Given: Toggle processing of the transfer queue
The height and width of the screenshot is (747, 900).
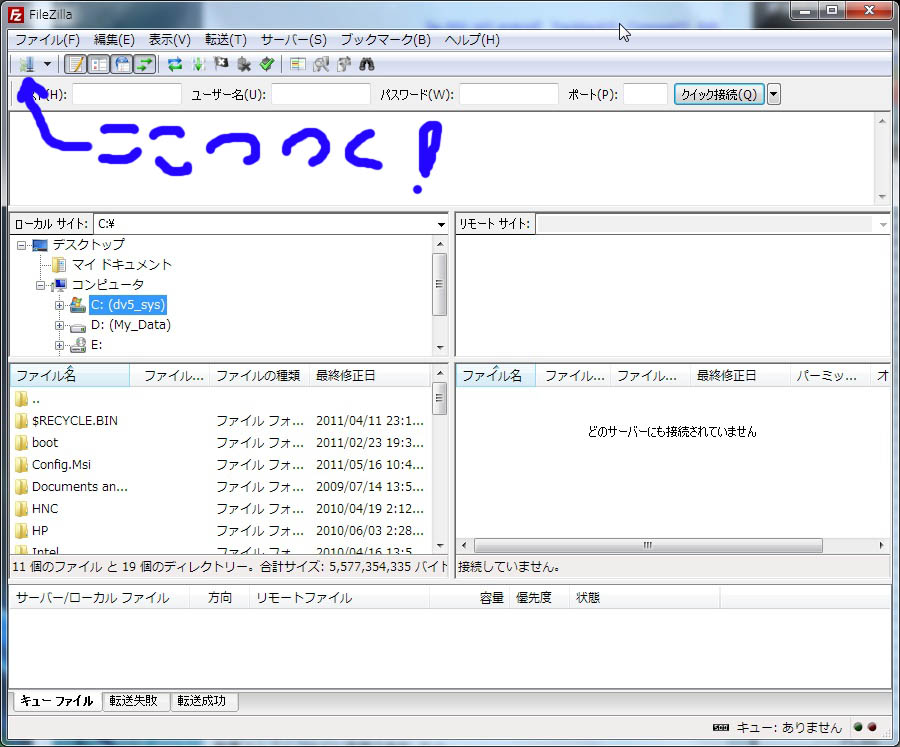Looking at the screenshot, I should pos(199,64).
